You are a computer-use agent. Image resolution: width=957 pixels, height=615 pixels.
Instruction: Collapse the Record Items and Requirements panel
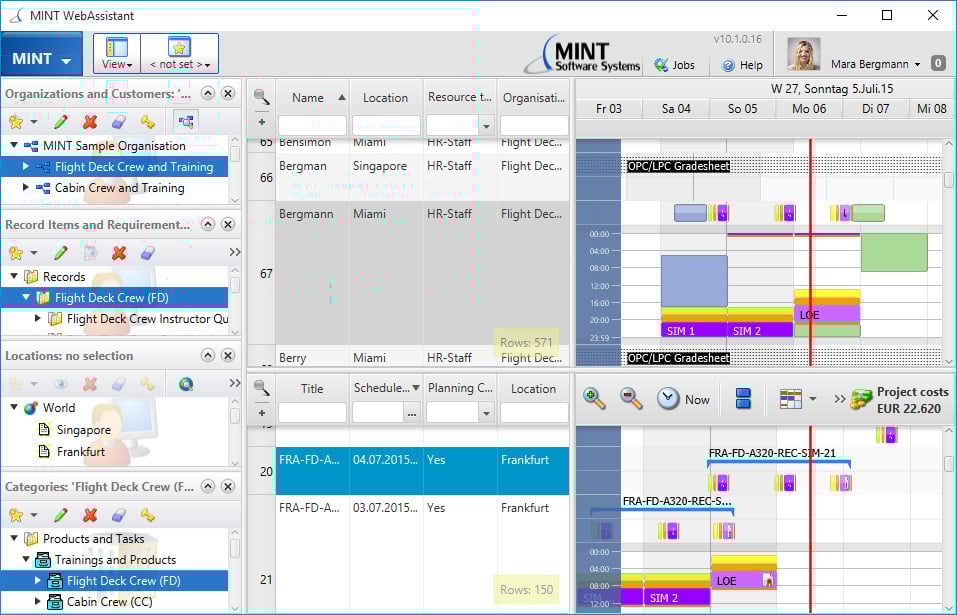[x=208, y=225]
